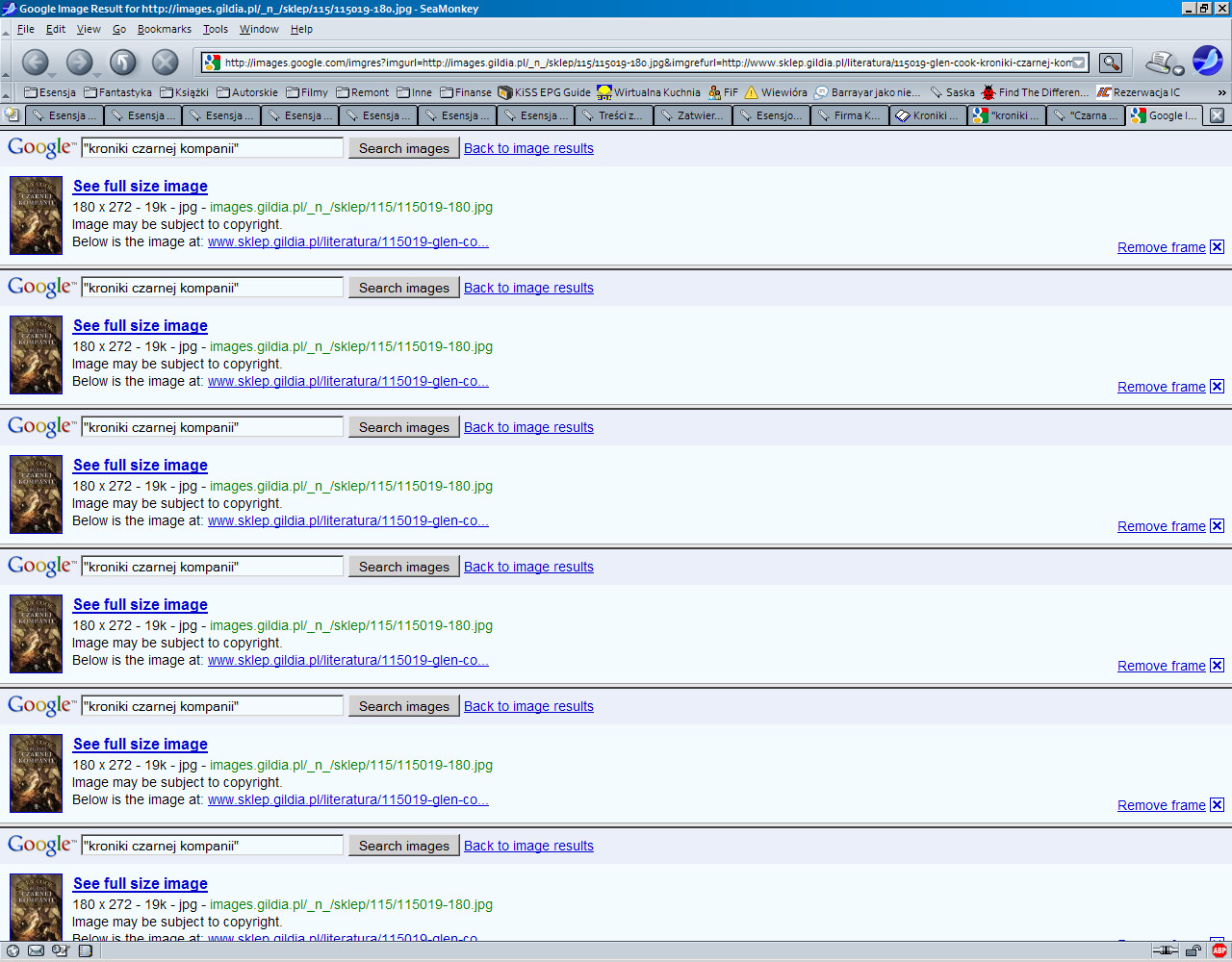The width and height of the screenshot is (1232, 962).
Task: Switch to the 'Kroniki ...' tab
Action: pyautogui.click(x=929, y=115)
